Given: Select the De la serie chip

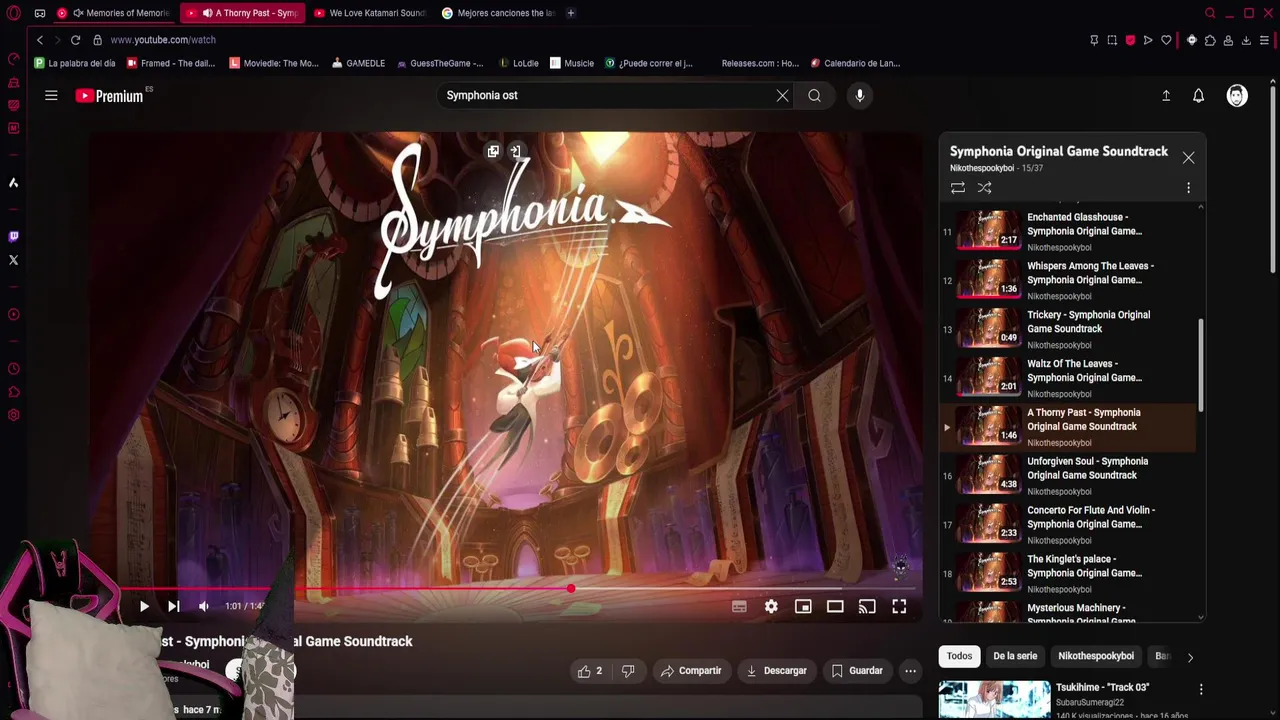Looking at the screenshot, I should (x=1015, y=656).
